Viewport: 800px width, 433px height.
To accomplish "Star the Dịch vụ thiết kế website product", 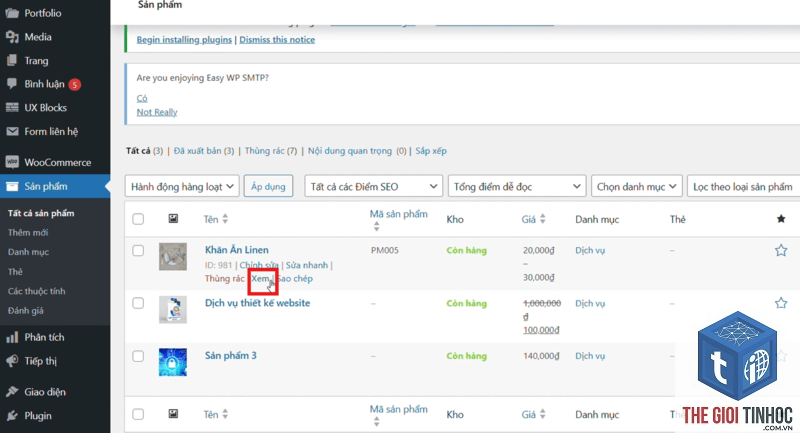I will [x=781, y=303].
